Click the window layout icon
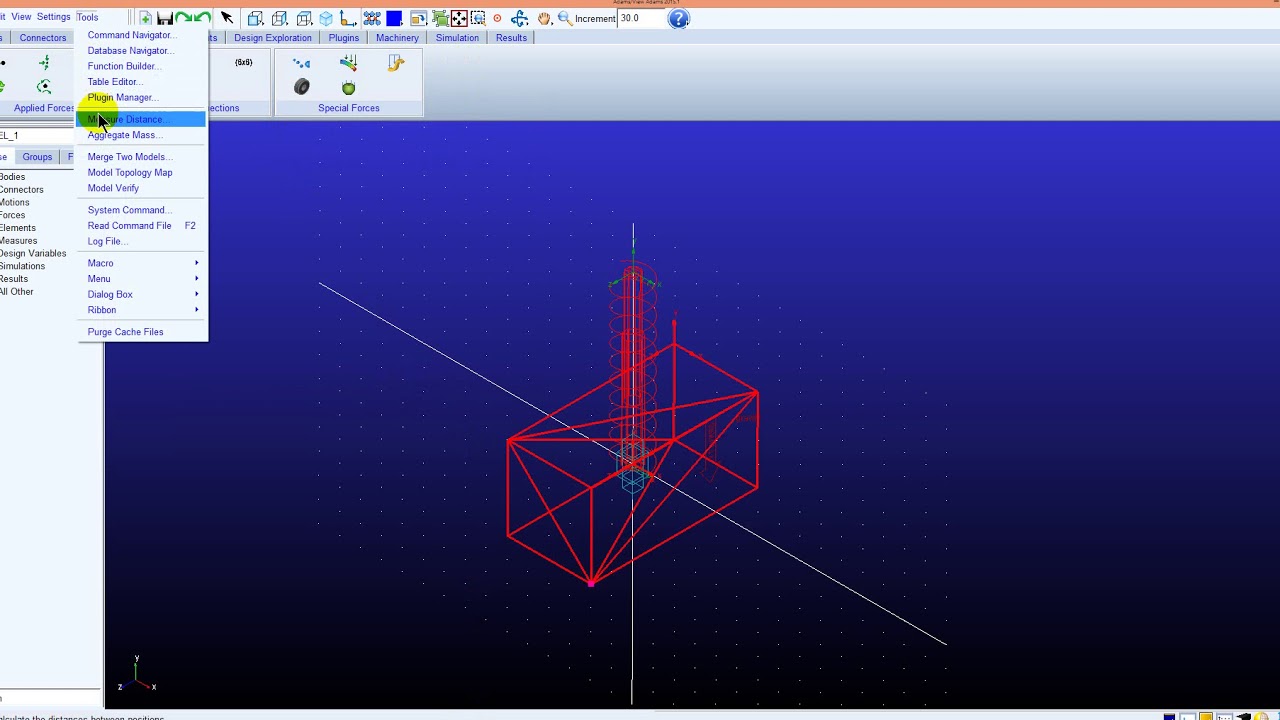This screenshot has height=720, width=1280. click(x=418, y=18)
